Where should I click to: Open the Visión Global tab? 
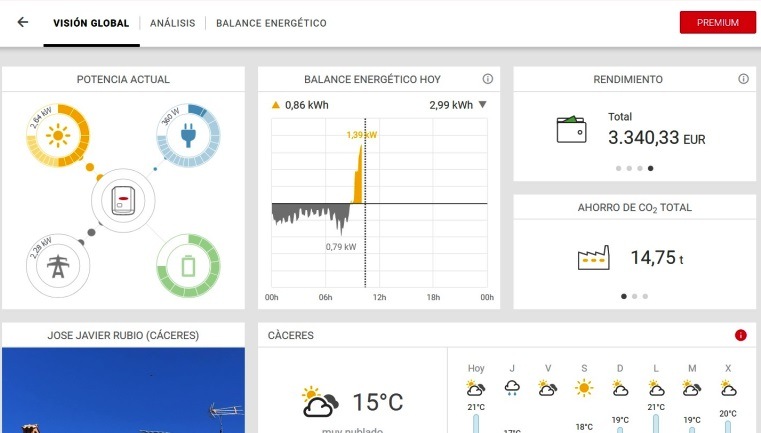91,23
